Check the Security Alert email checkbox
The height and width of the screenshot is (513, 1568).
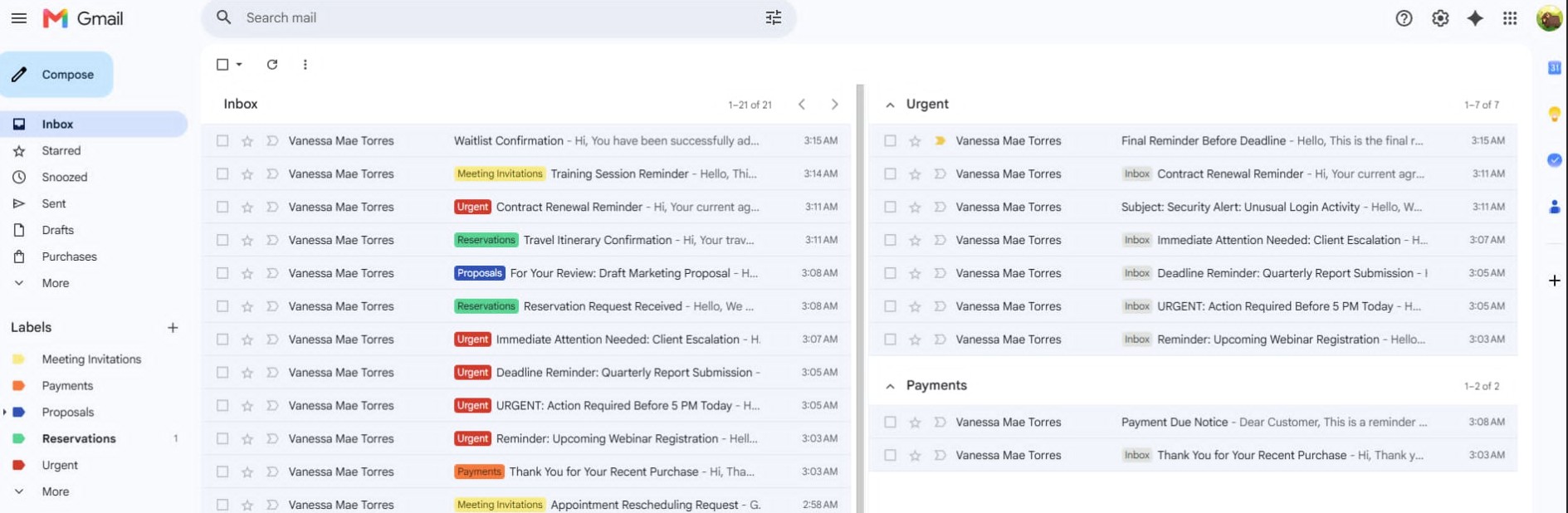[890, 208]
